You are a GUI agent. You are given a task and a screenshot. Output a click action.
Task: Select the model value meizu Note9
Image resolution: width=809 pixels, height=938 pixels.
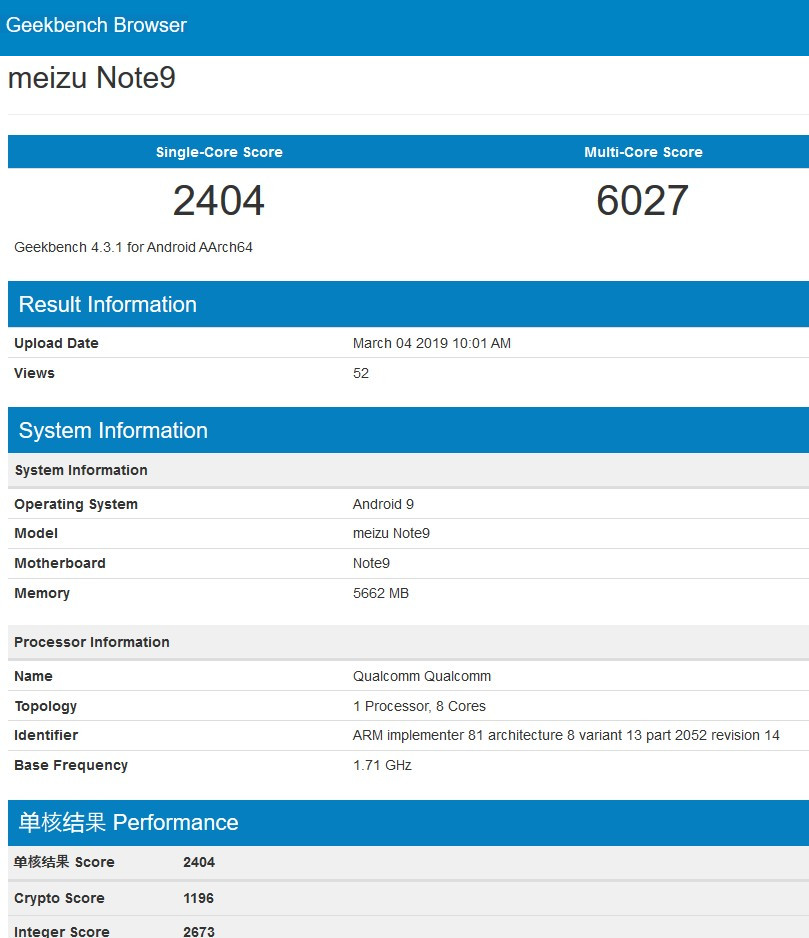[x=391, y=533]
